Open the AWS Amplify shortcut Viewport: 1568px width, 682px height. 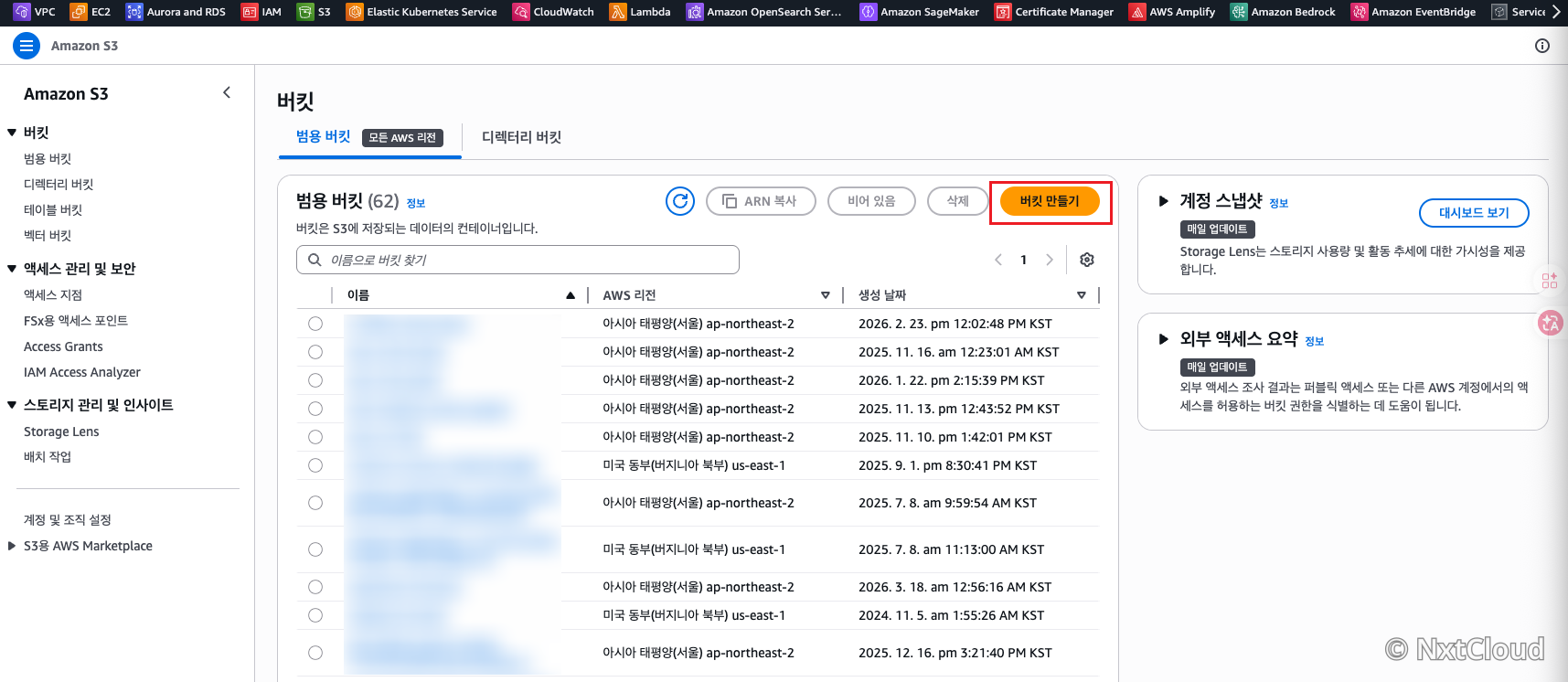1172,12
